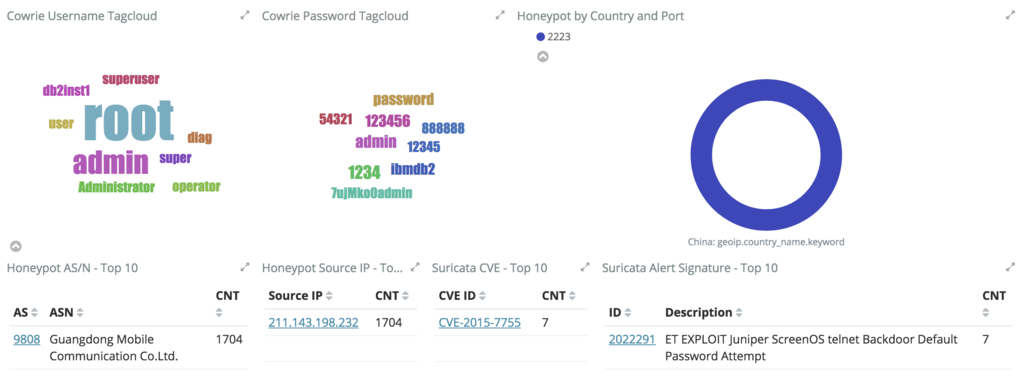Click 'Administrator' username tag

[x=116, y=188]
